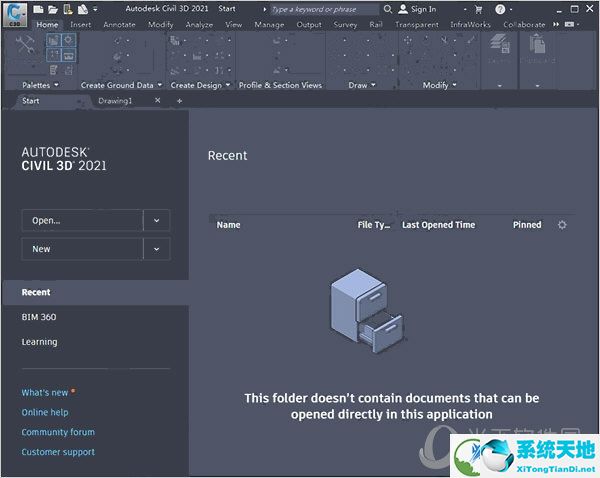Viewport: 600px width, 478px height.
Task: Click the gear icon next to Pinned column
Action: [x=562, y=225]
